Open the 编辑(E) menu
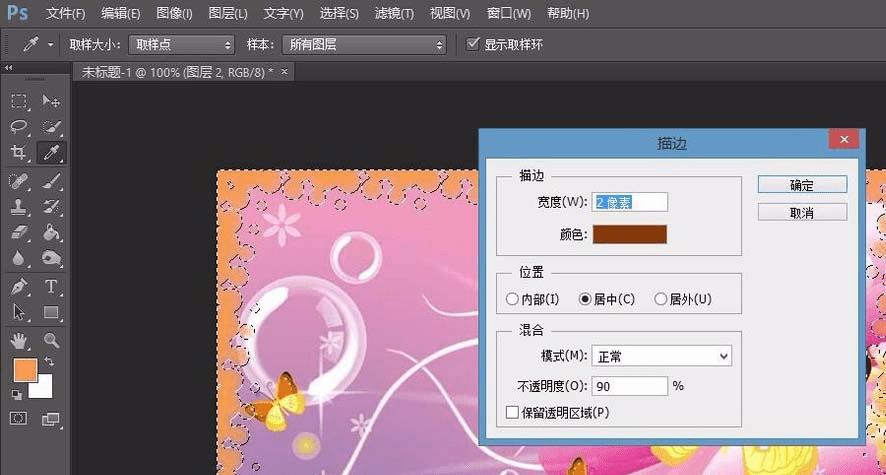This screenshot has height=475, width=886. coord(120,13)
